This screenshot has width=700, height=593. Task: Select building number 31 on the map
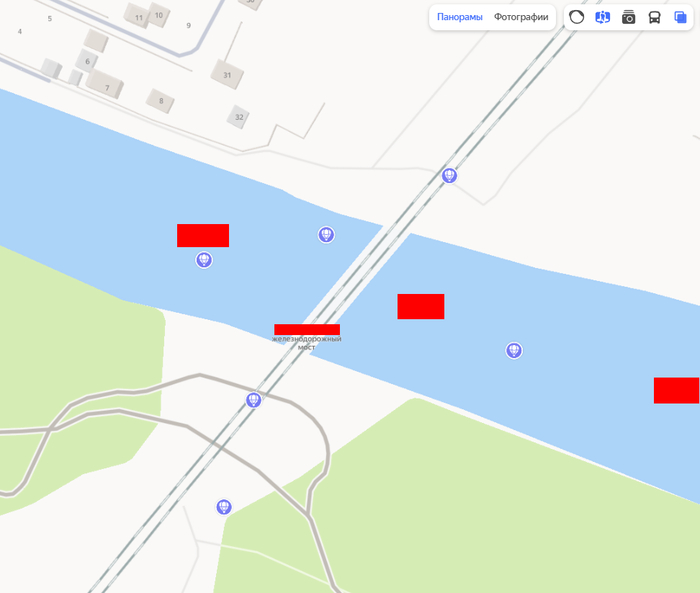point(227,75)
